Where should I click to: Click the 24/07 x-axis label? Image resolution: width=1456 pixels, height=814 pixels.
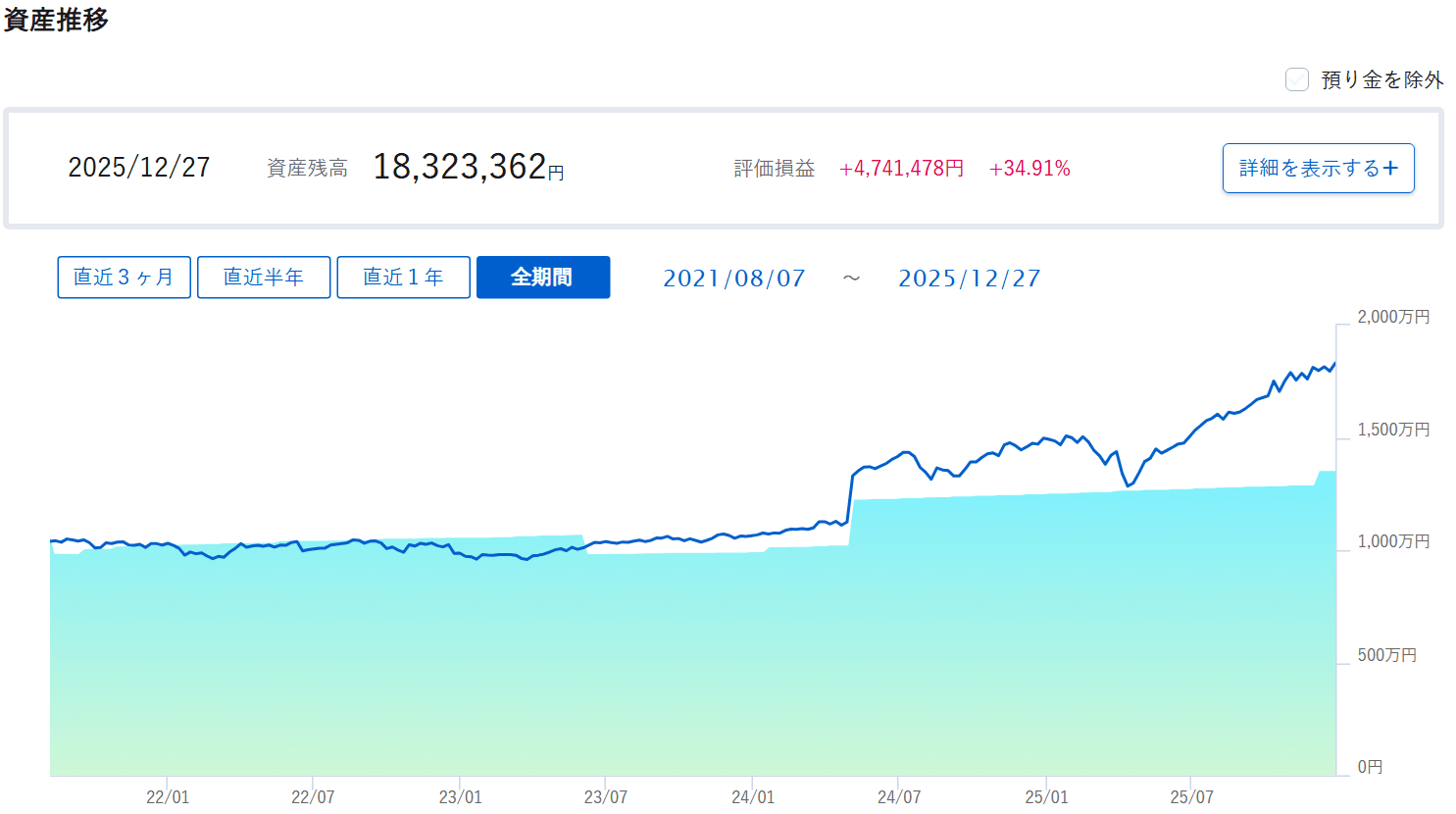(899, 796)
